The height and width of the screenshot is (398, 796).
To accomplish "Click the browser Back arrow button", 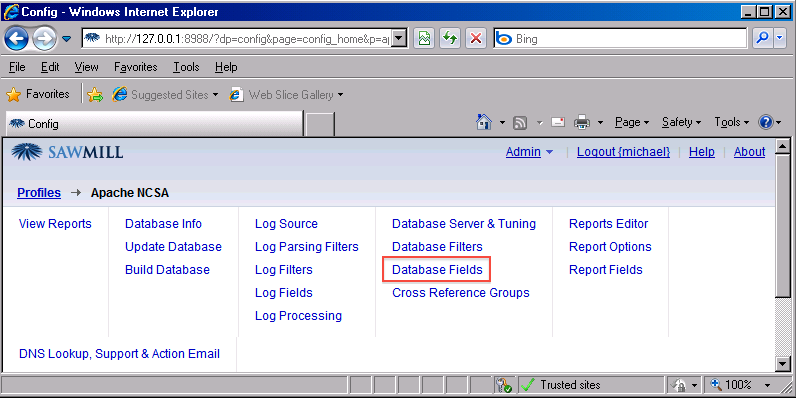I will [16, 38].
